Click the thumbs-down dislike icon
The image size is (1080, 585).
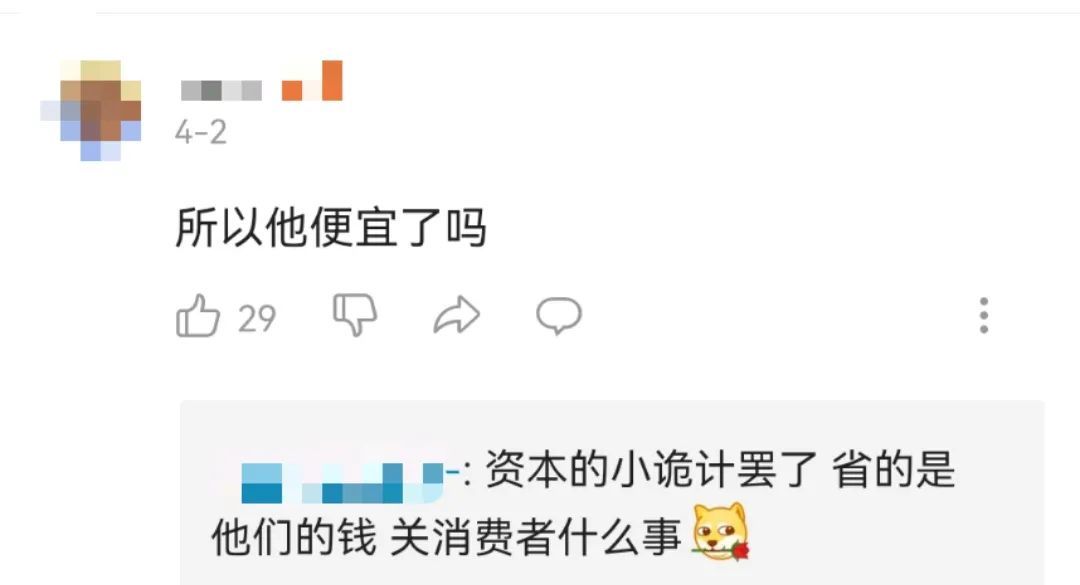coord(355,315)
